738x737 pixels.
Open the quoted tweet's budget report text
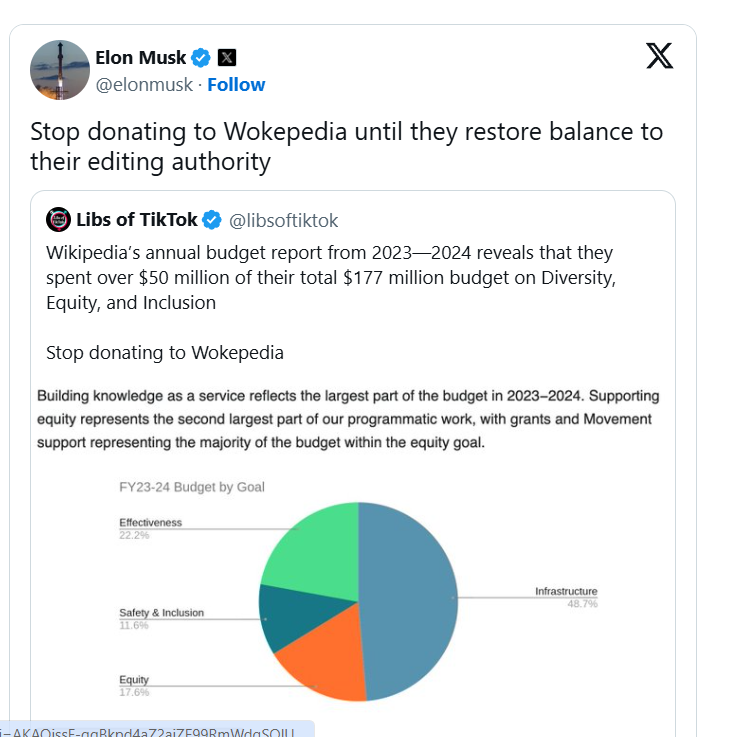(330, 277)
